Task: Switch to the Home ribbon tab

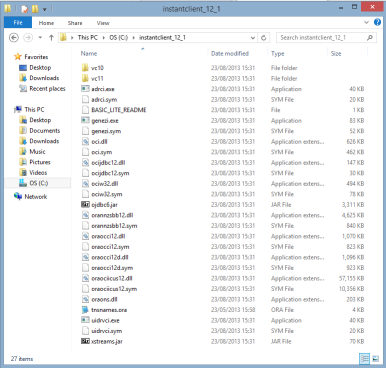Action: click(x=46, y=23)
